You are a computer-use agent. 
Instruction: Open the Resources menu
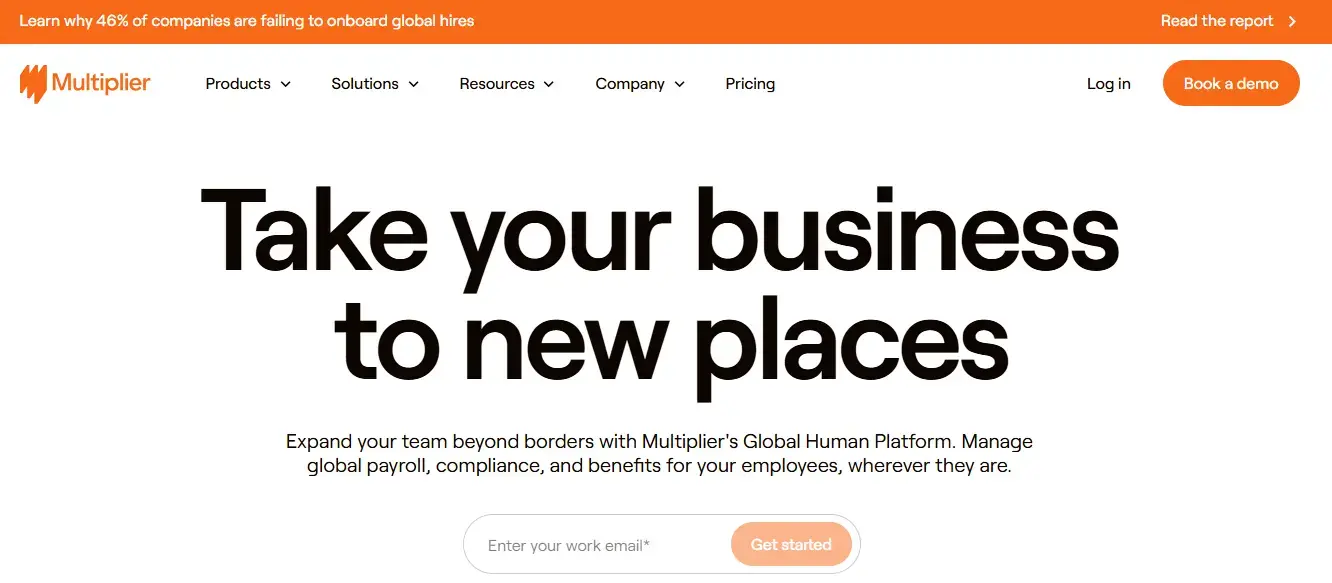click(498, 84)
